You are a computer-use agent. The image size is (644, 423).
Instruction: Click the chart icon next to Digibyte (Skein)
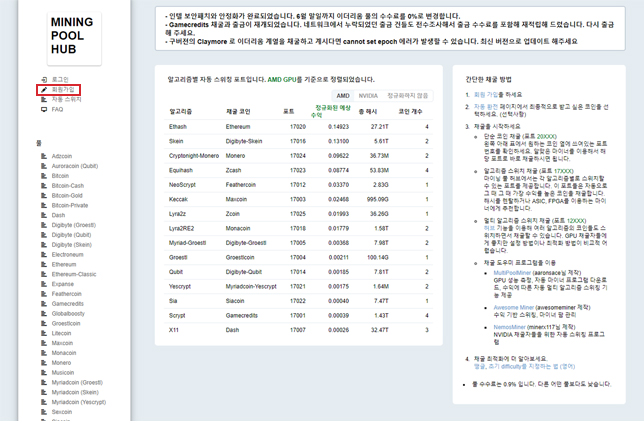tap(44, 245)
